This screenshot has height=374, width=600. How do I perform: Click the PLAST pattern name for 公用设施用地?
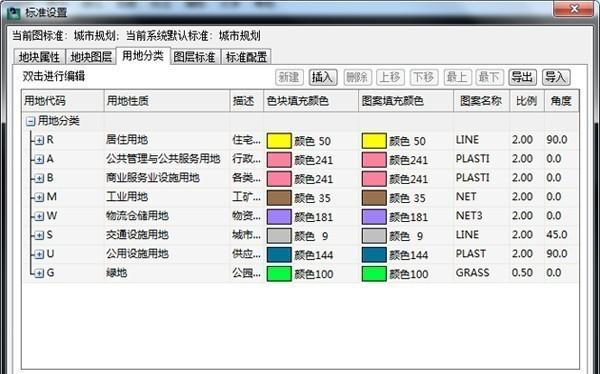(x=471, y=254)
